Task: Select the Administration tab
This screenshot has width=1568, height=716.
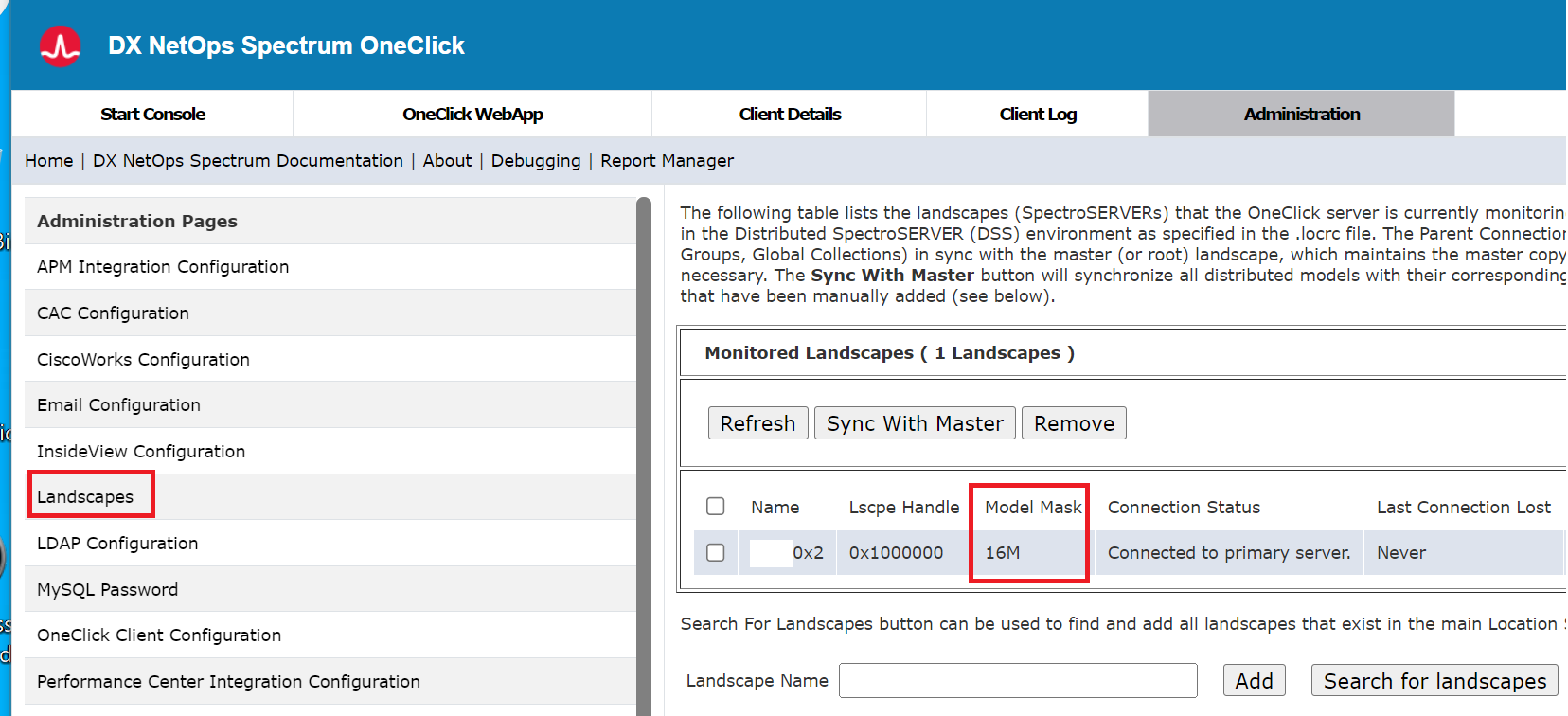Action: (1302, 114)
